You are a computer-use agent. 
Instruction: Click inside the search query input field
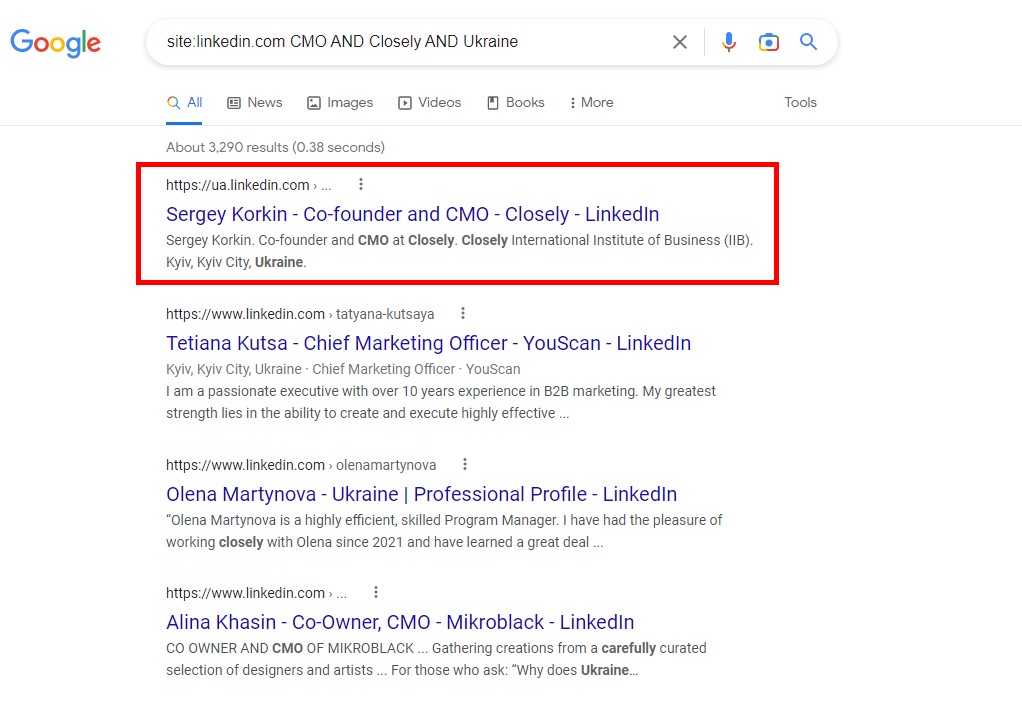(400, 41)
